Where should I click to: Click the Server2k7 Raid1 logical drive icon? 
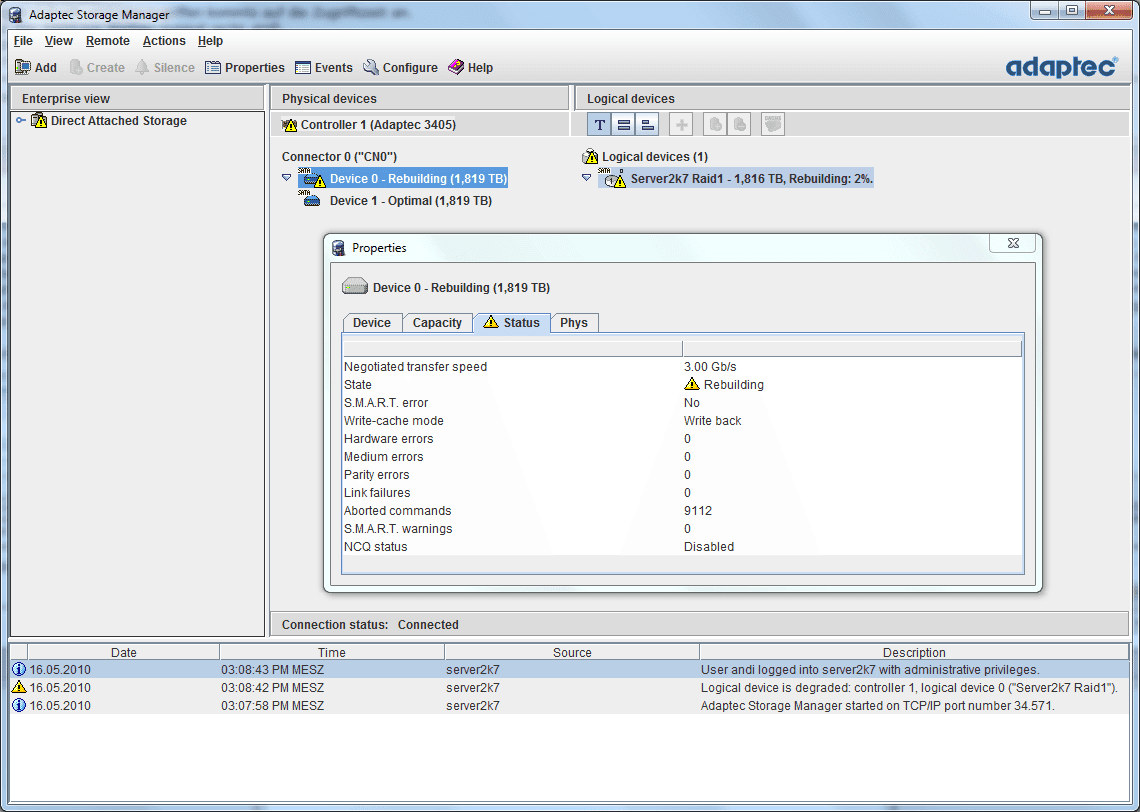[612, 178]
